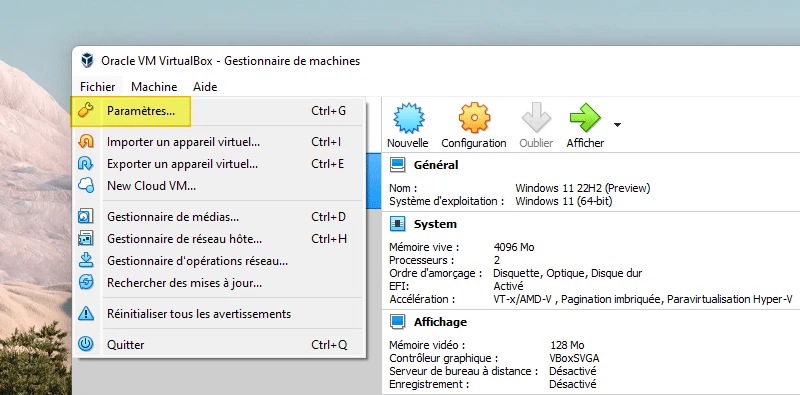The image size is (800, 395).
Task: Click the Serveur de bureau à distance label
Action: pyautogui.click(x=463, y=371)
